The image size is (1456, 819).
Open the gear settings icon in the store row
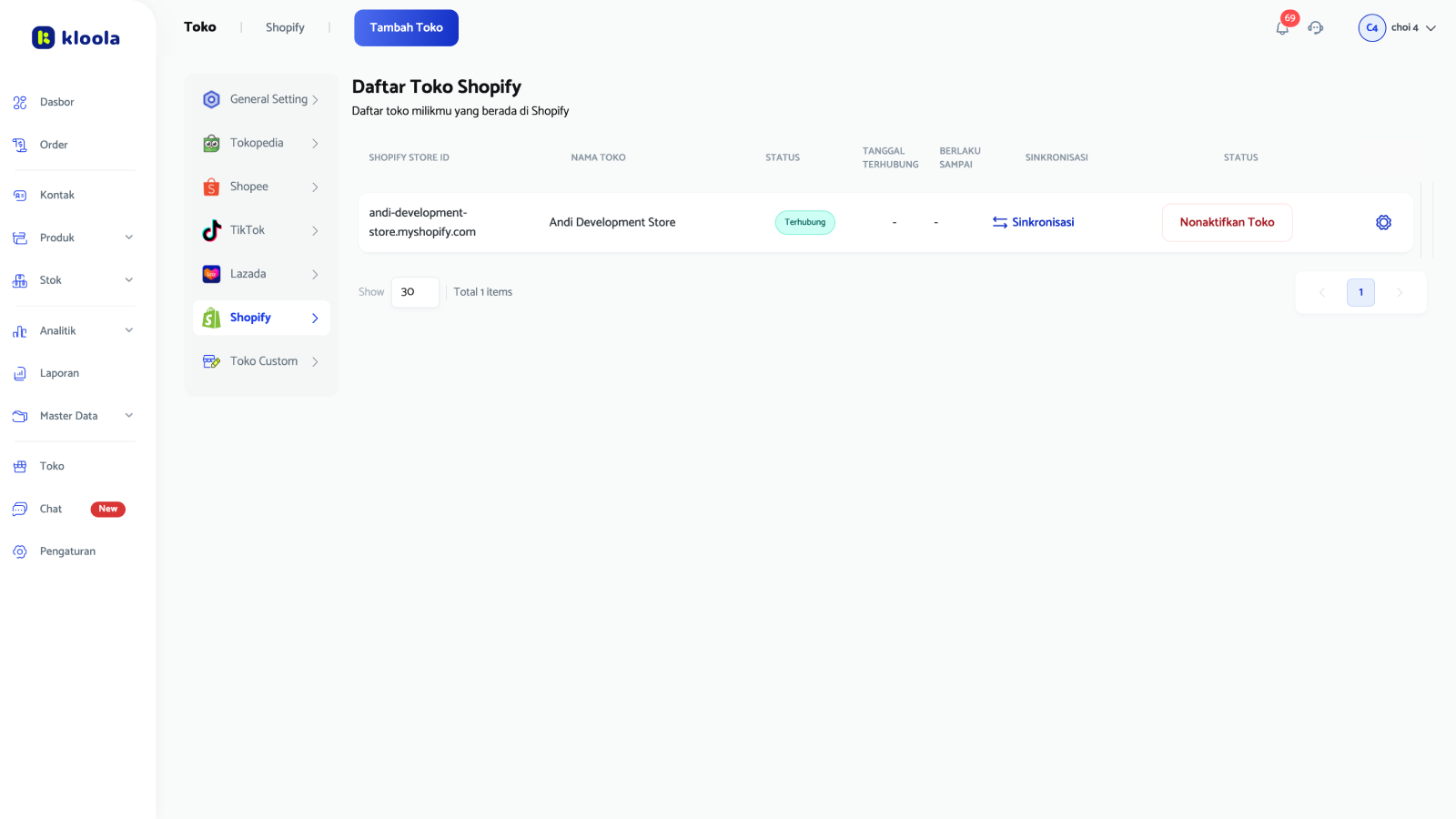point(1383,222)
